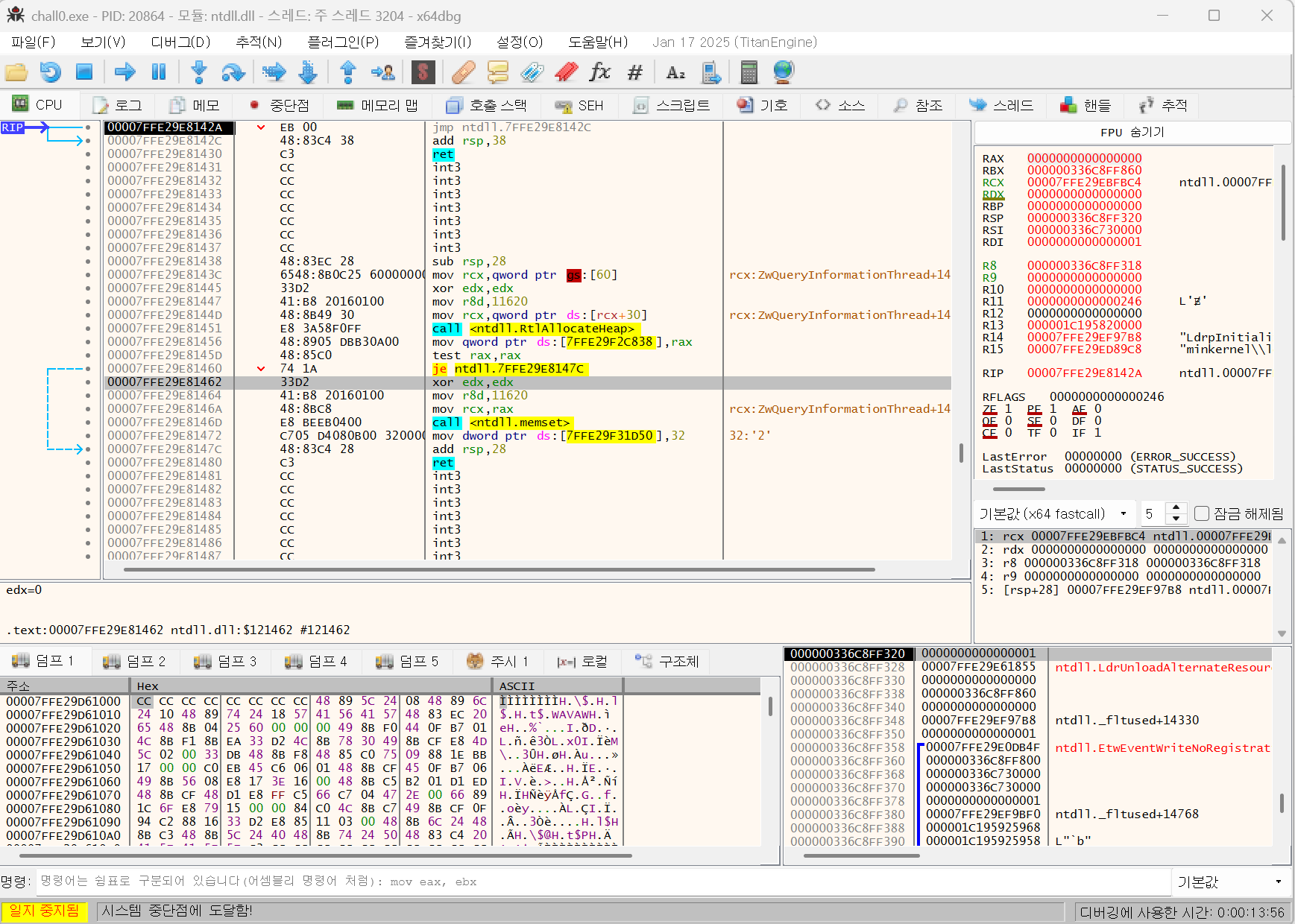Viewport: 1295px width, 924px height.
Task: Toggle the CF flag value
Action: pos(1009,433)
